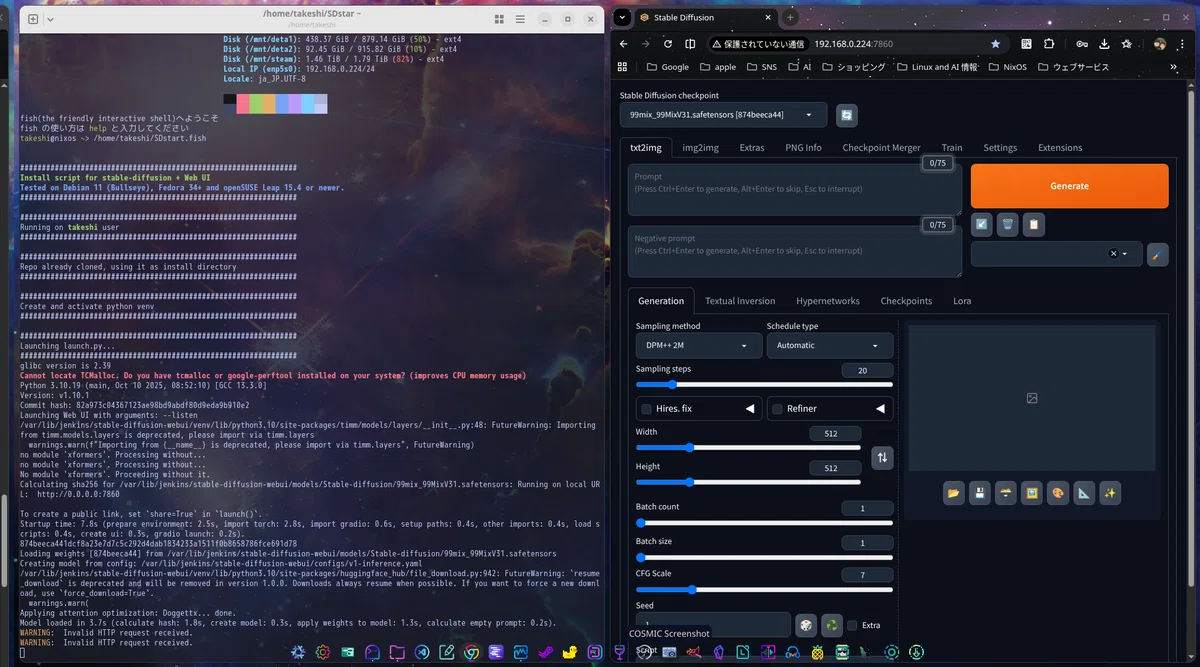
Task: Open the Stable Diffusion checkpoint dropdown
Action: click(x=723, y=115)
